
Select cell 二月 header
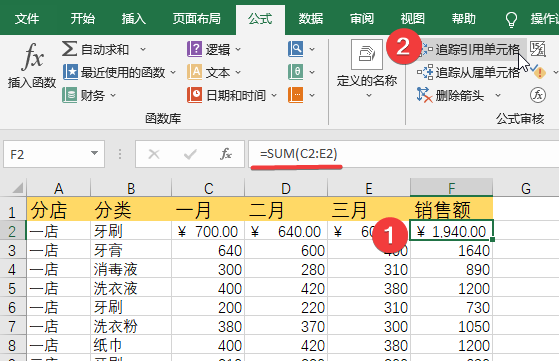tap(286, 210)
